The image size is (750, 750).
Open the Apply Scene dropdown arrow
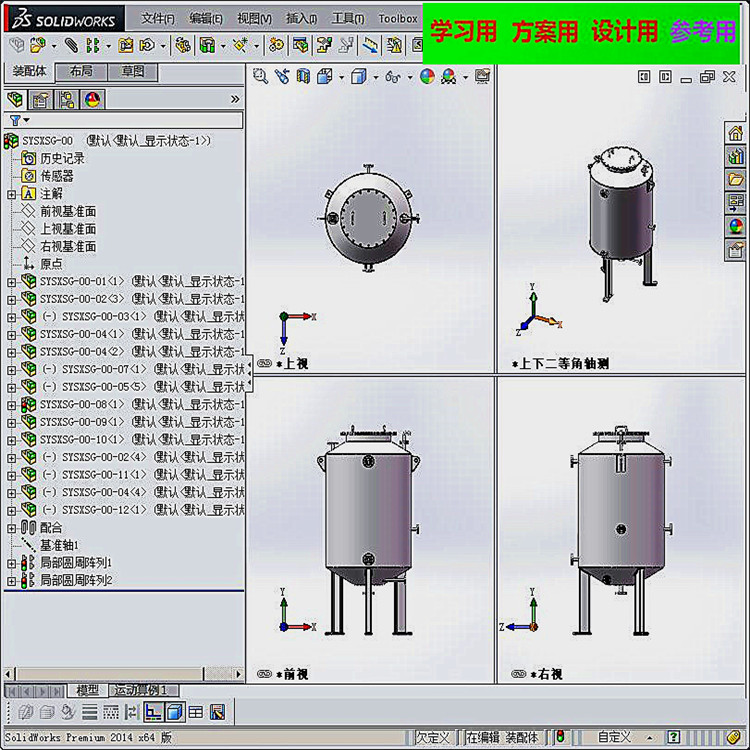(x=465, y=77)
